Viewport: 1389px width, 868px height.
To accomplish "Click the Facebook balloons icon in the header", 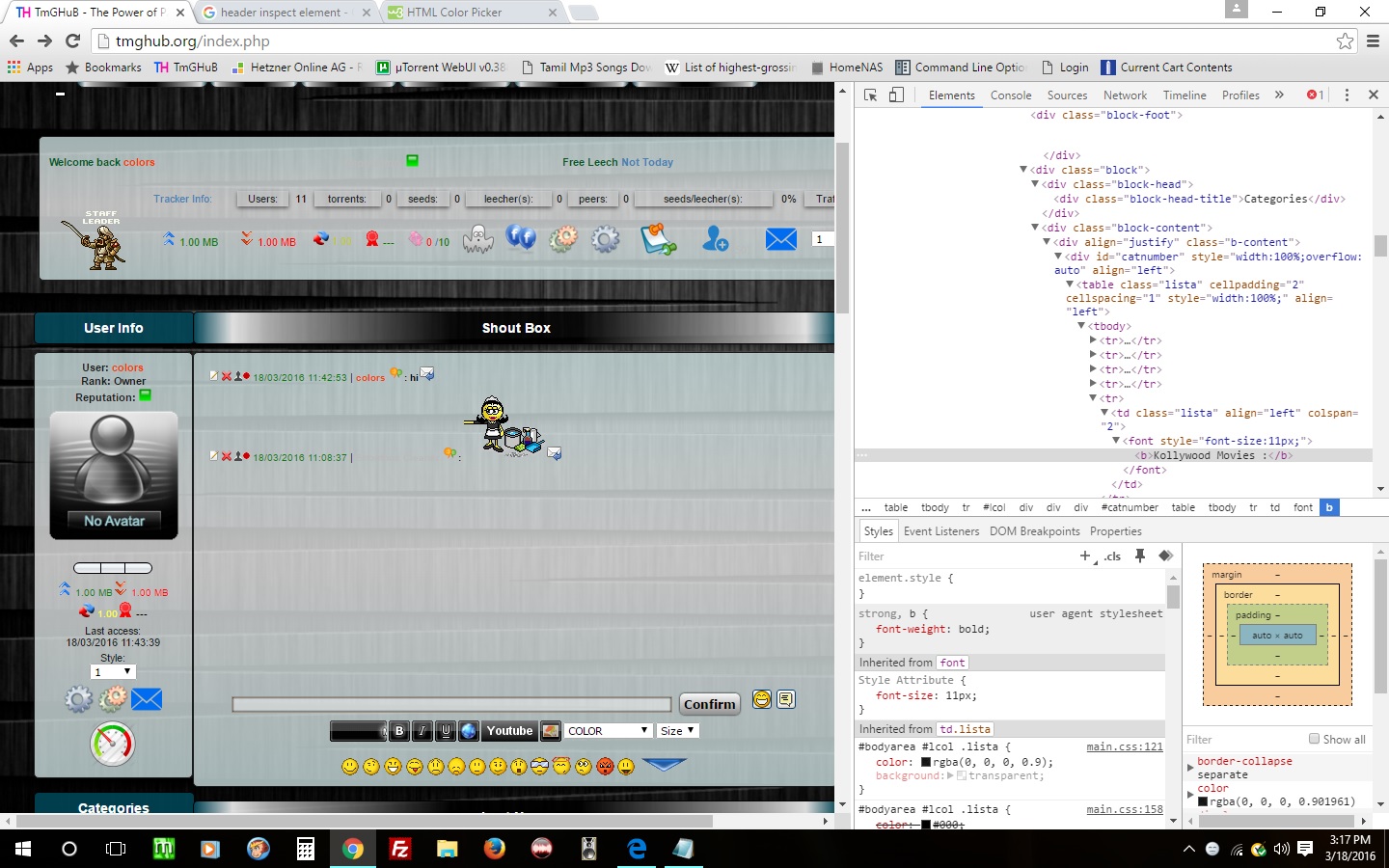I will click(521, 237).
